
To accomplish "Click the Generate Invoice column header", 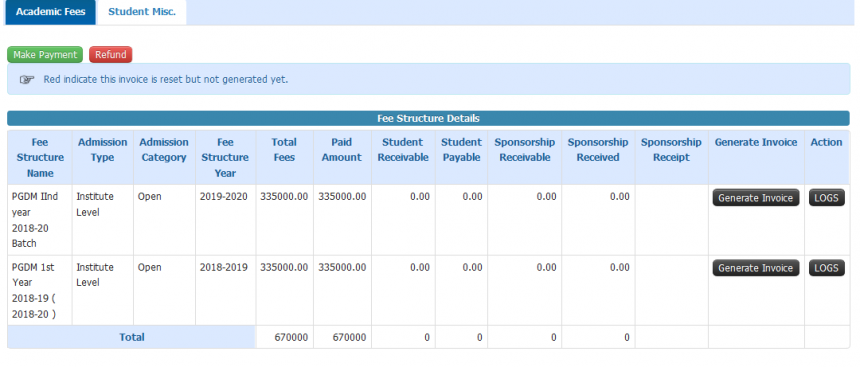I will click(756, 157).
